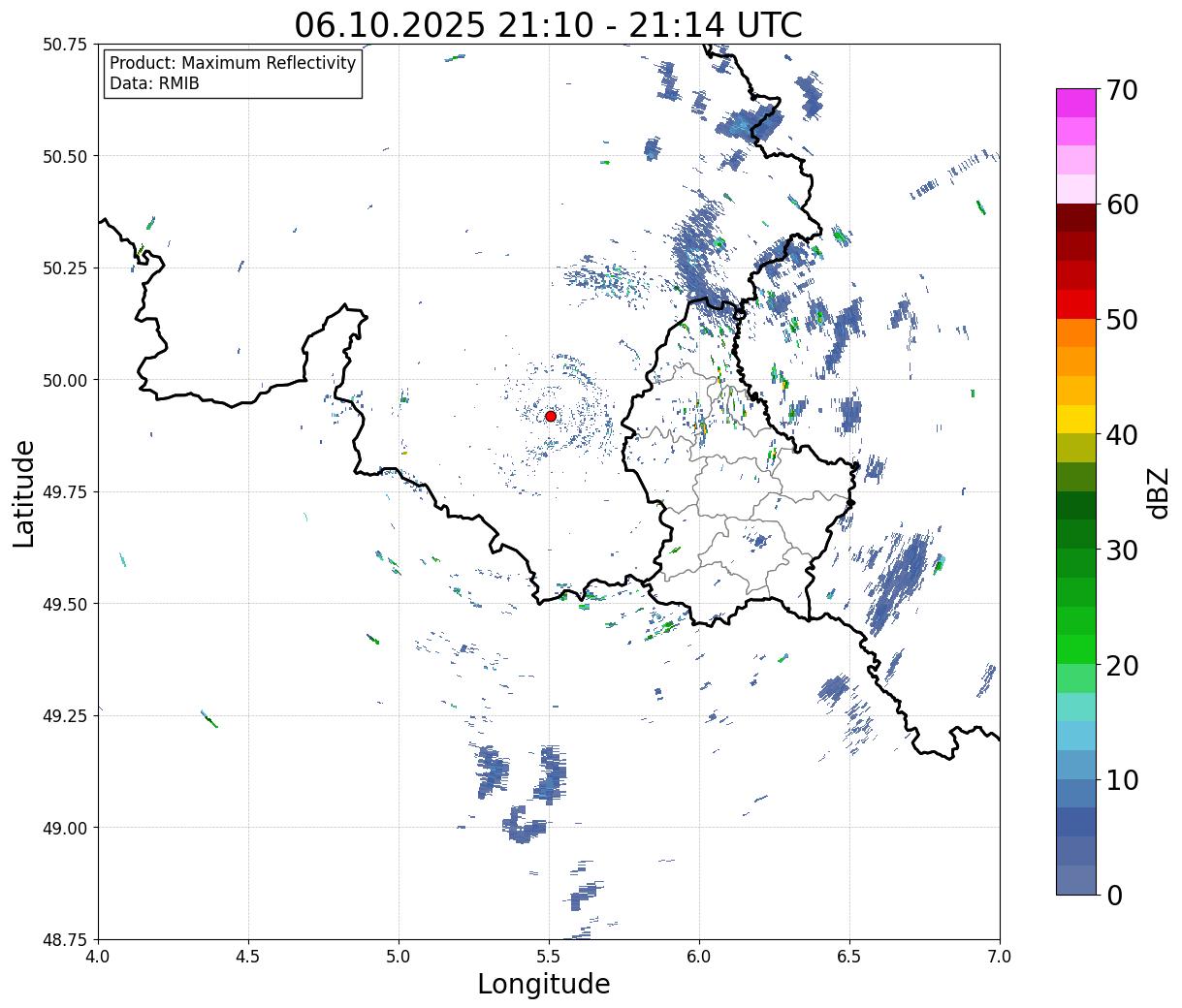Click longitude tick label 6.0

[699, 956]
